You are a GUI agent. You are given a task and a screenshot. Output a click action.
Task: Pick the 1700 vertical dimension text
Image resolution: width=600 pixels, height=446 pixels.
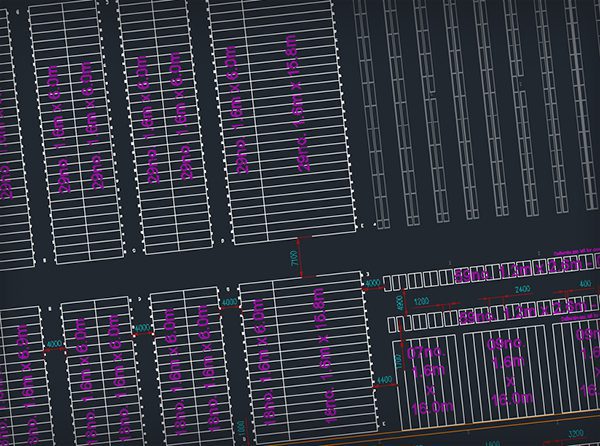click(x=396, y=357)
